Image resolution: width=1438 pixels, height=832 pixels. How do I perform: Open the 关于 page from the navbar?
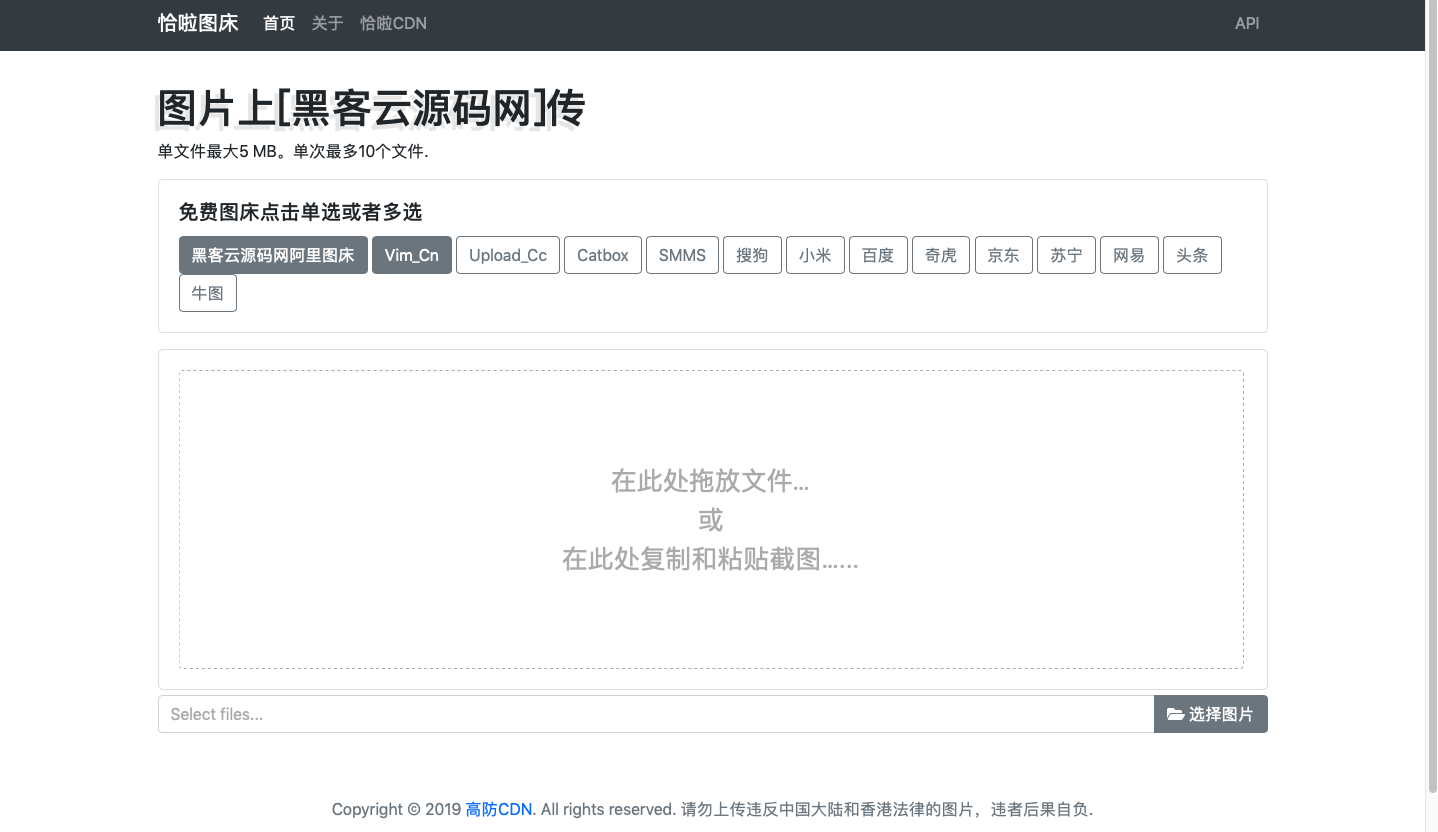coord(327,23)
